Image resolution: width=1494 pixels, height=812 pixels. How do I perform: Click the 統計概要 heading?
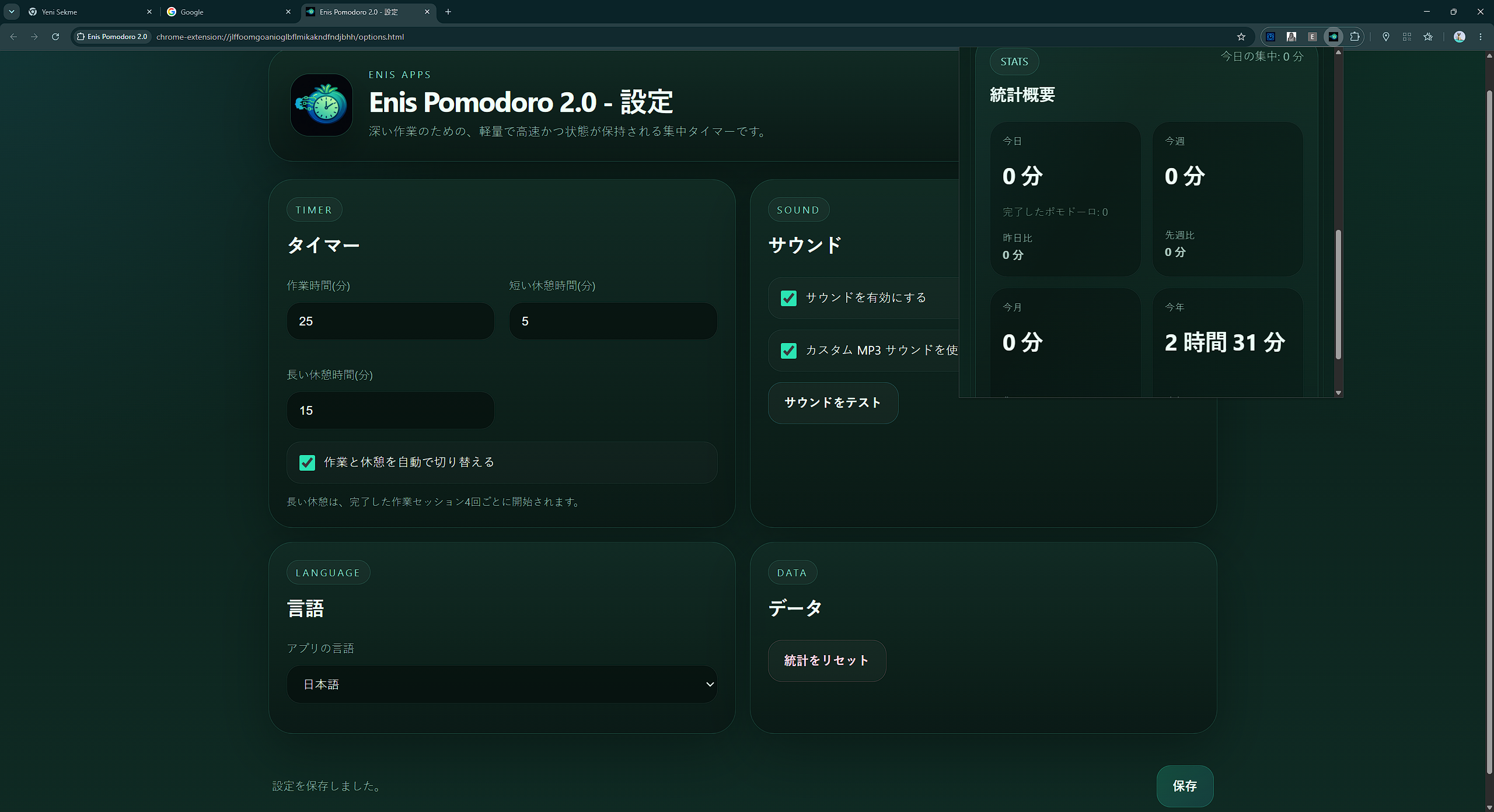(x=1022, y=94)
